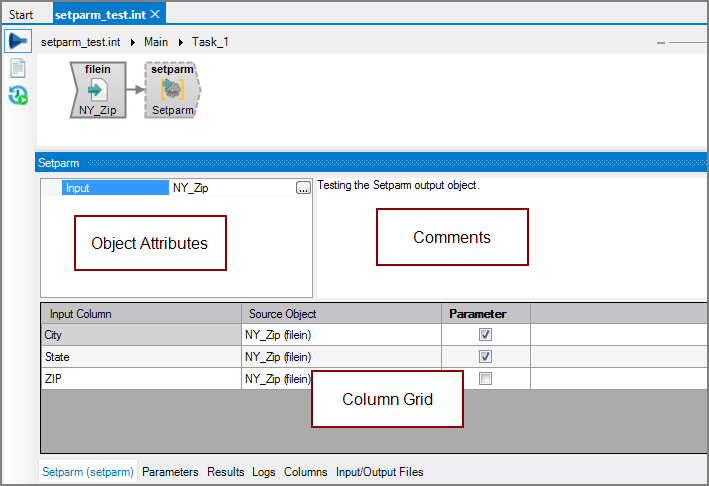Click the Task_1 breadcrumb link
The width and height of the screenshot is (709, 486).
tap(210, 43)
